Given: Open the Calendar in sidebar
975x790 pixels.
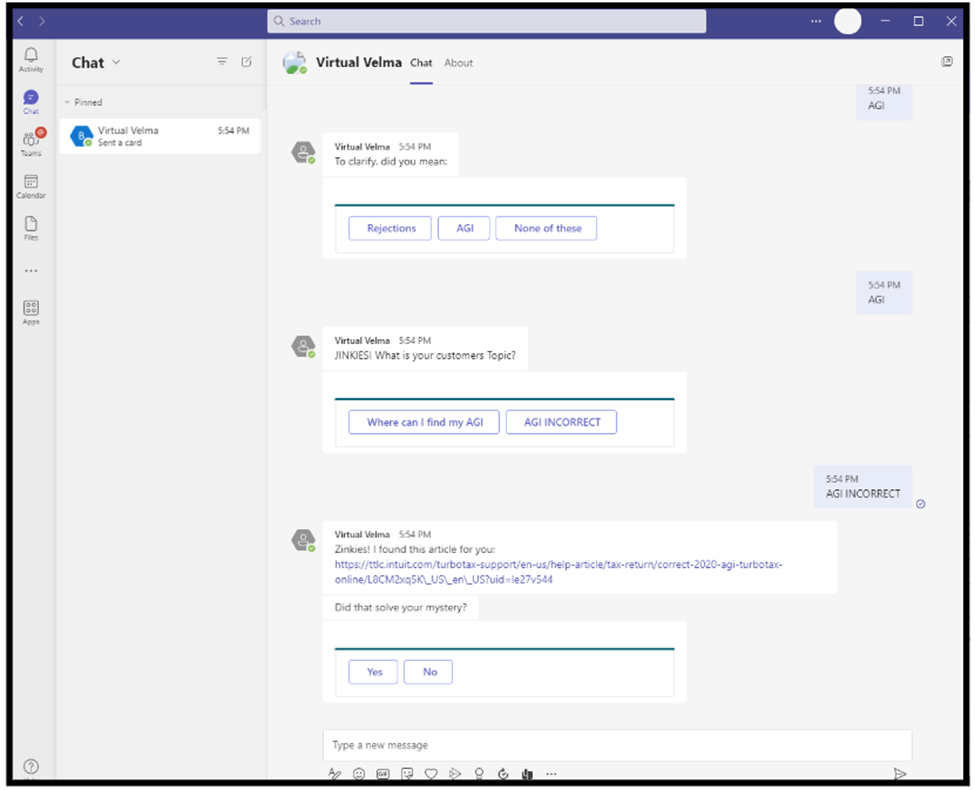Looking at the screenshot, I should [31, 186].
